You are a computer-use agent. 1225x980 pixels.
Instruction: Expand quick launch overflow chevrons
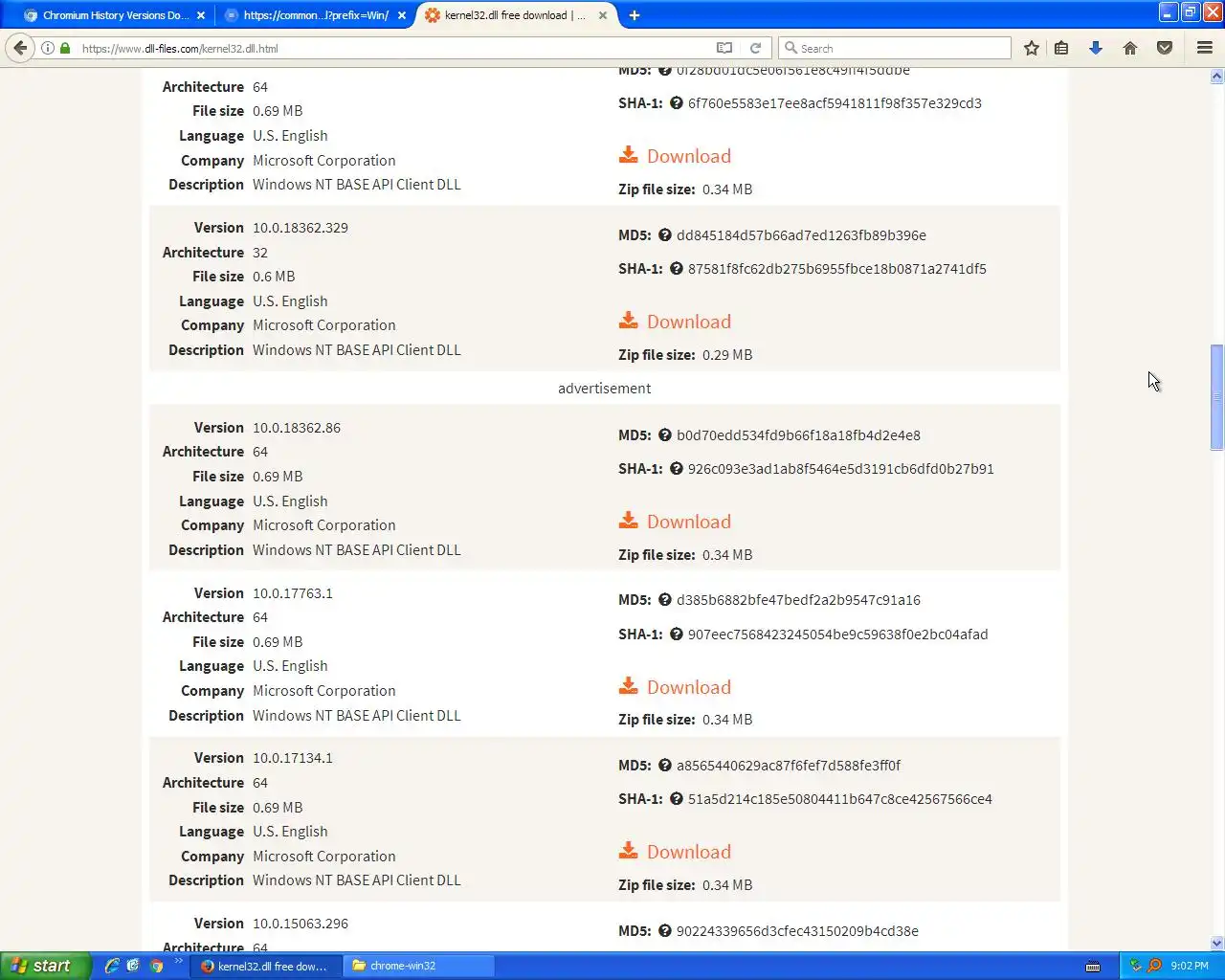click(178, 961)
